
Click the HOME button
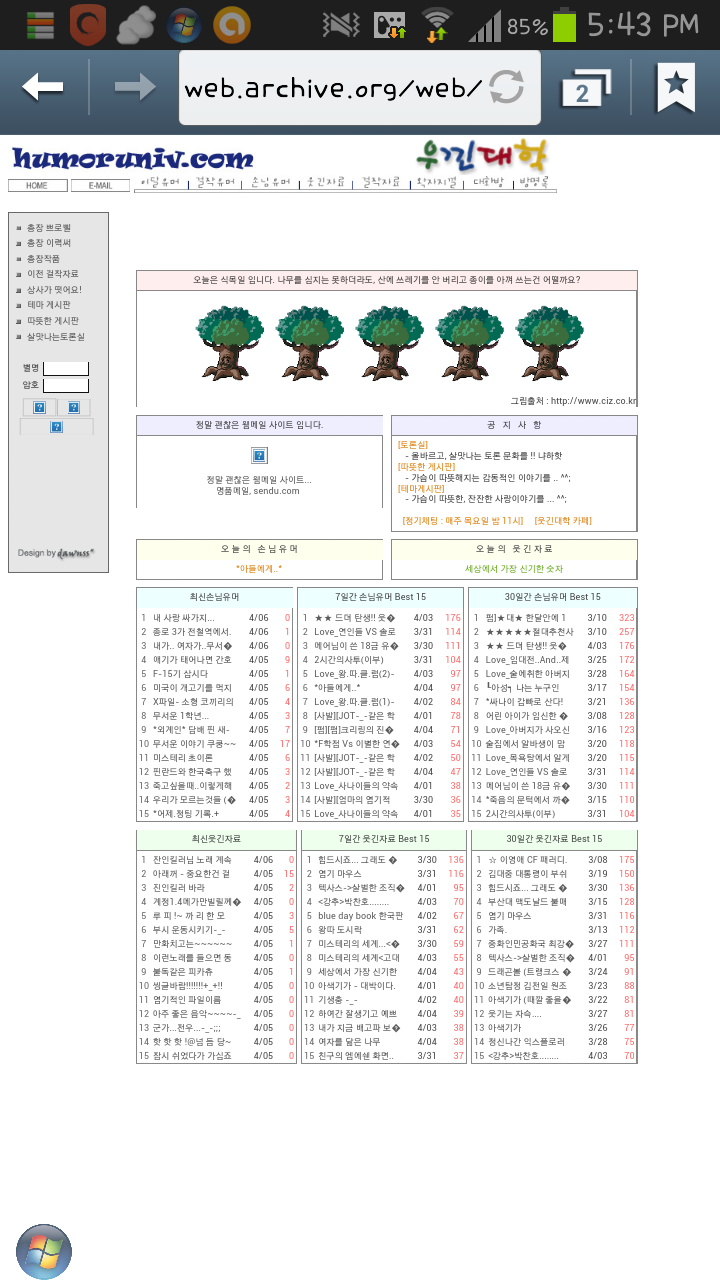37,186
